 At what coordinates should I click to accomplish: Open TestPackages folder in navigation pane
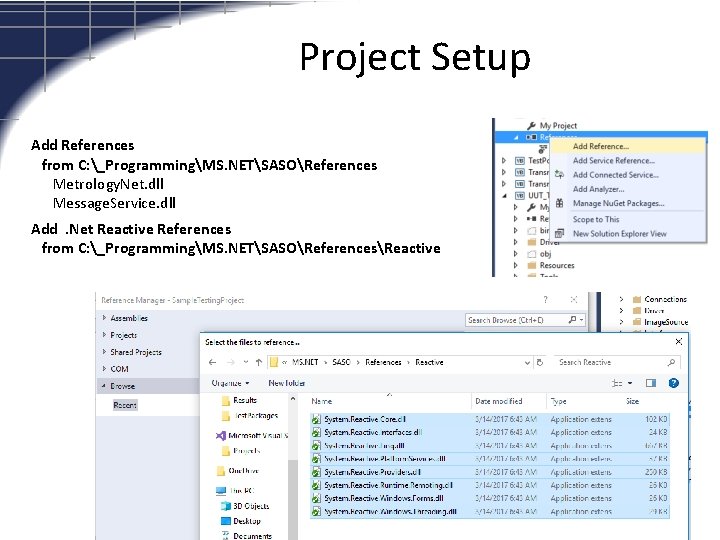pyautogui.click(x=250, y=416)
